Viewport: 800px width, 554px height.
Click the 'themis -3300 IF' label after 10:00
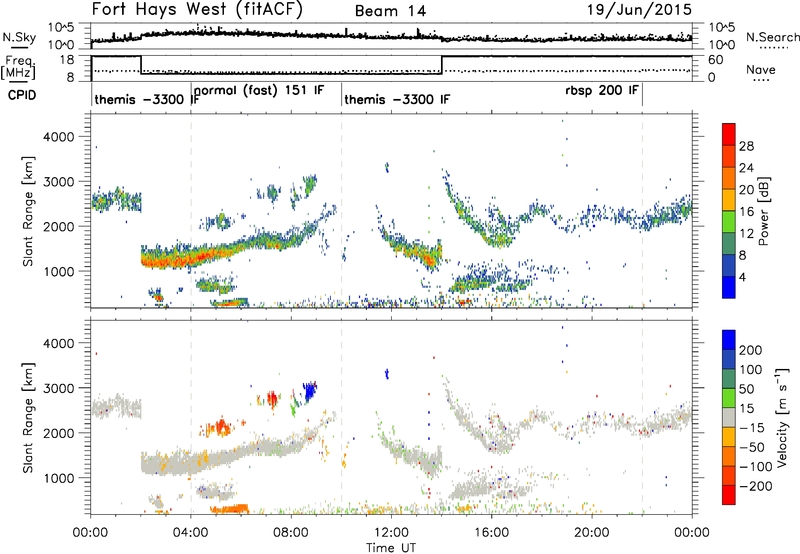pyautogui.click(x=397, y=99)
